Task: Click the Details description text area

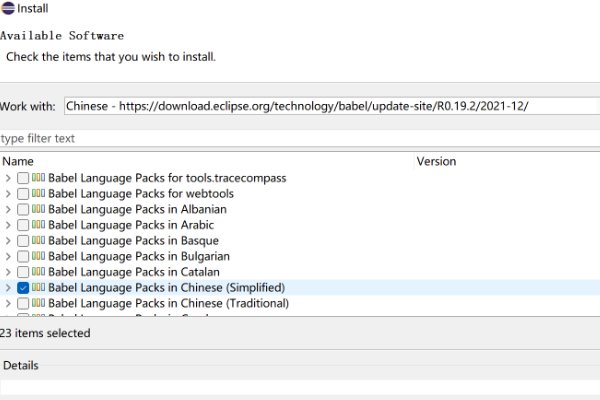Action: pos(300,387)
